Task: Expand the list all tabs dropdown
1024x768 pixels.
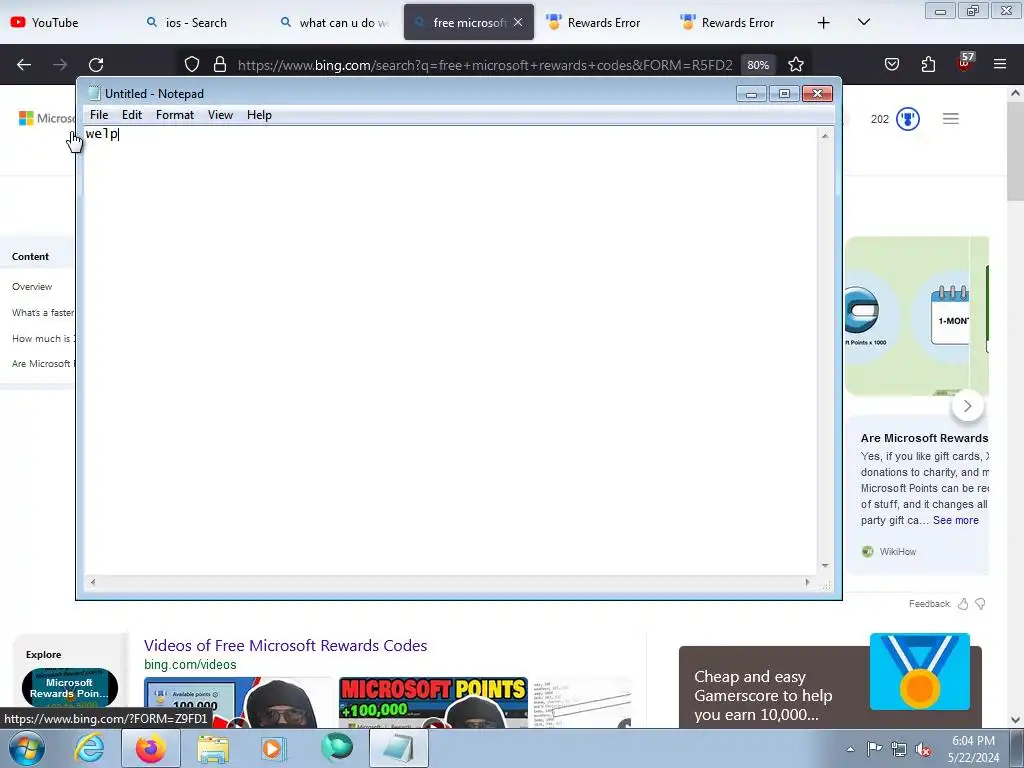Action: pyautogui.click(x=863, y=22)
